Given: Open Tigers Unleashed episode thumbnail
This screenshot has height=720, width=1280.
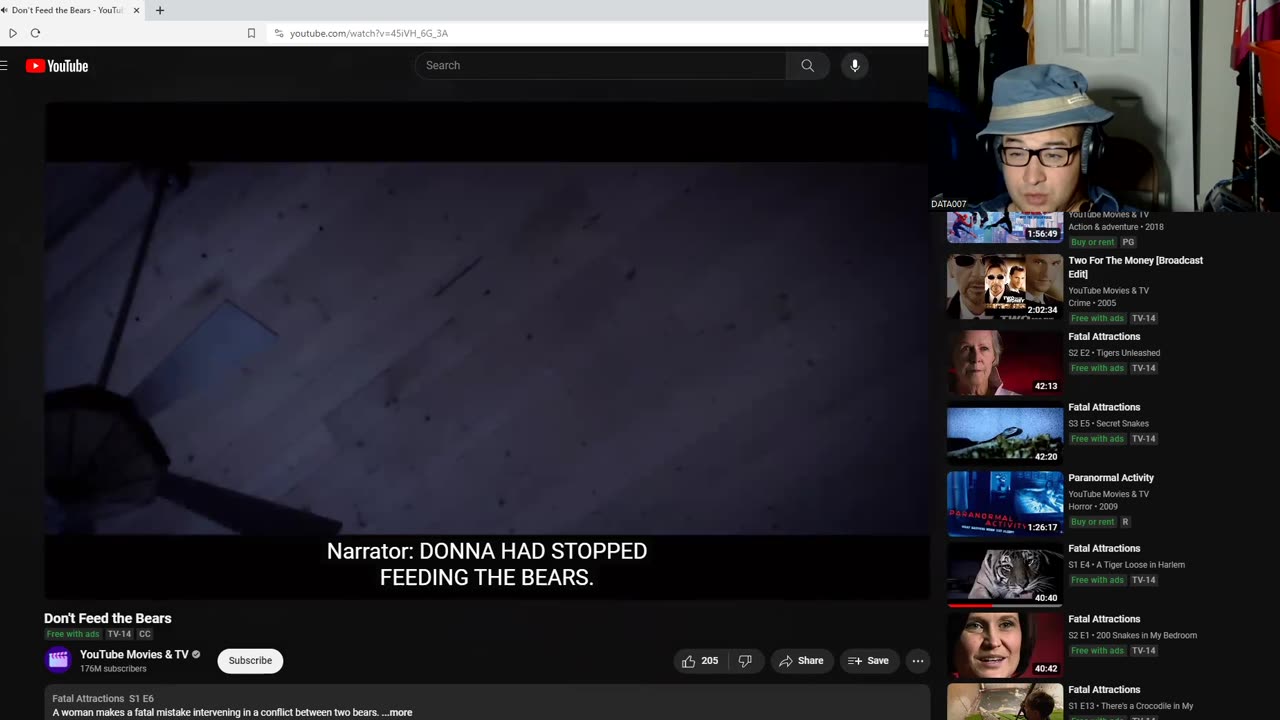Looking at the screenshot, I should (1005, 362).
